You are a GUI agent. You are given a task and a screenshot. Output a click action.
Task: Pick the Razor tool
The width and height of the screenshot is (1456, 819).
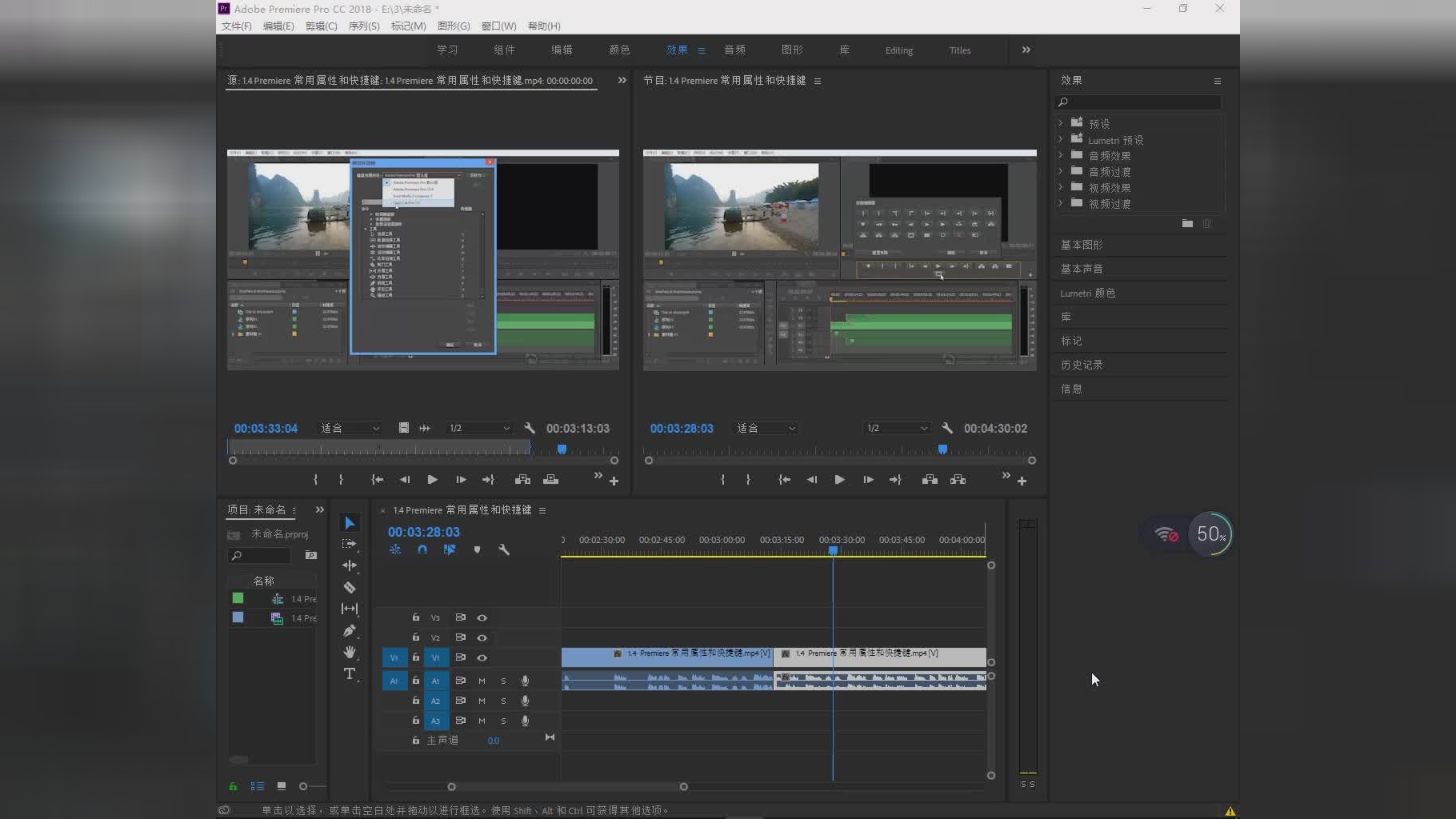click(x=350, y=587)
